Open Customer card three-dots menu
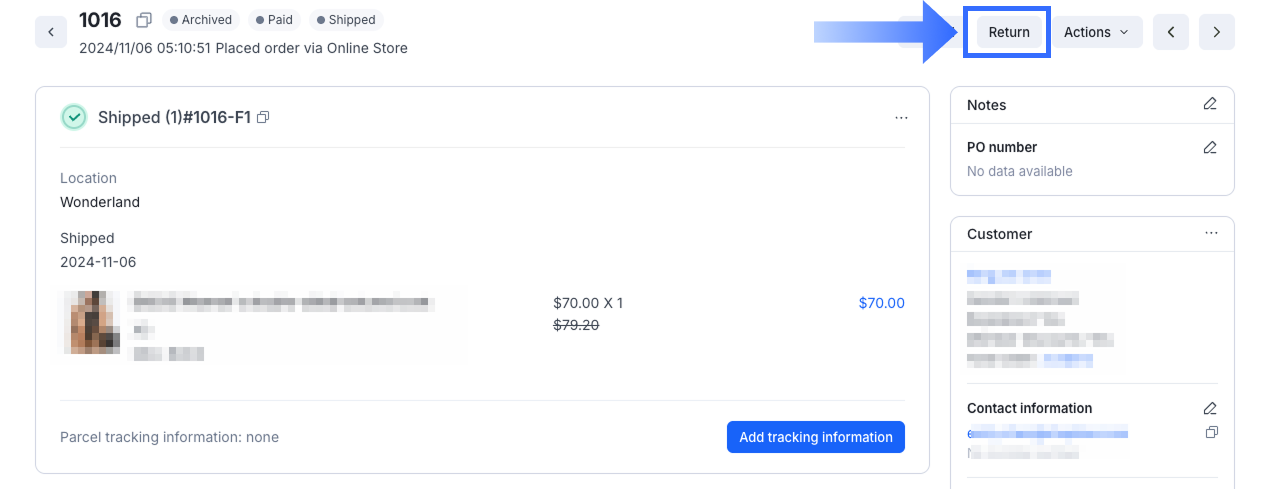 1211,233
